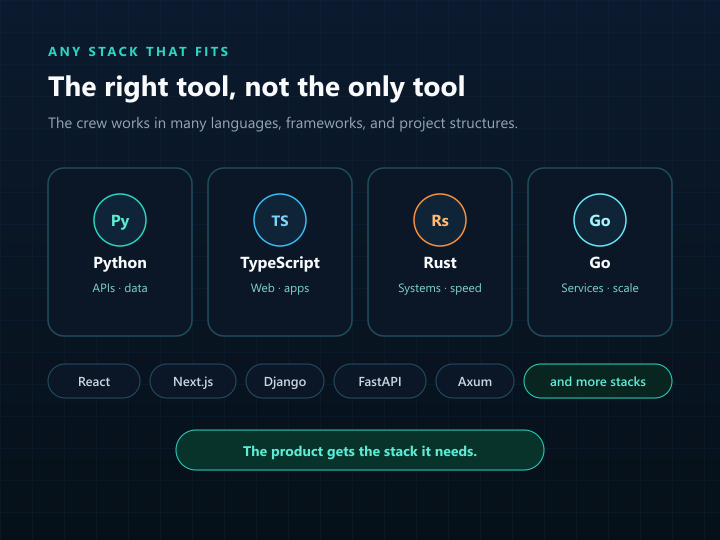
Task: Click the Go circle icon
Action: click(600, 220)
